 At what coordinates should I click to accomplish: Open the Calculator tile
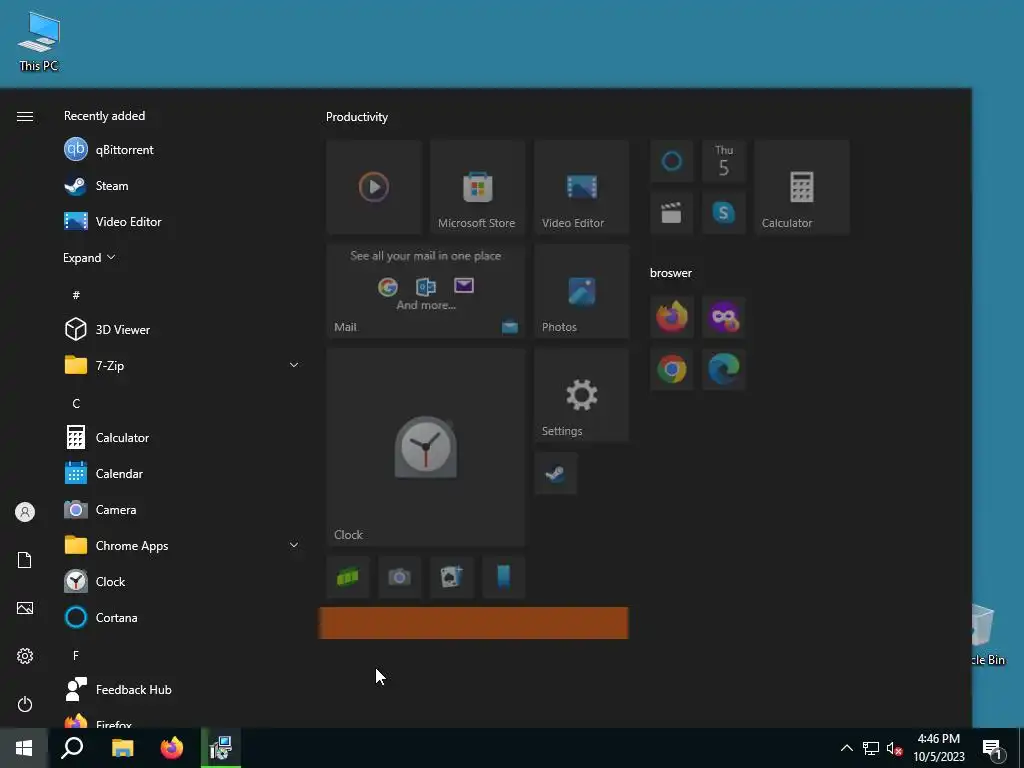pyautogui.click(x=802, y=187)
